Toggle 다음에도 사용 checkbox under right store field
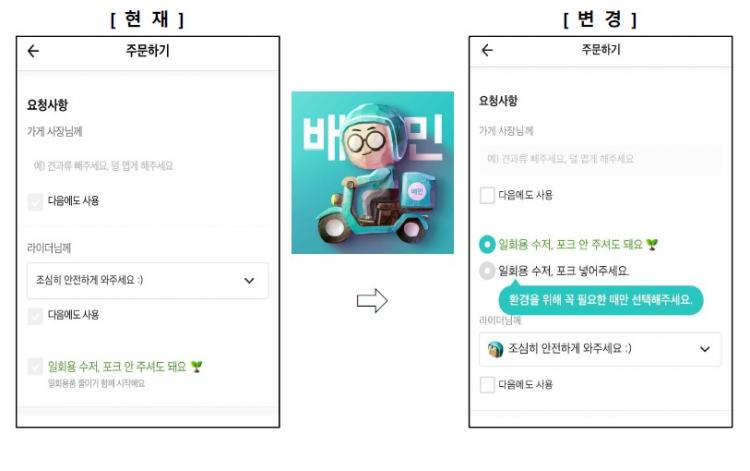Viewport: 750px width, 471px height. click(x=487, y=195)
